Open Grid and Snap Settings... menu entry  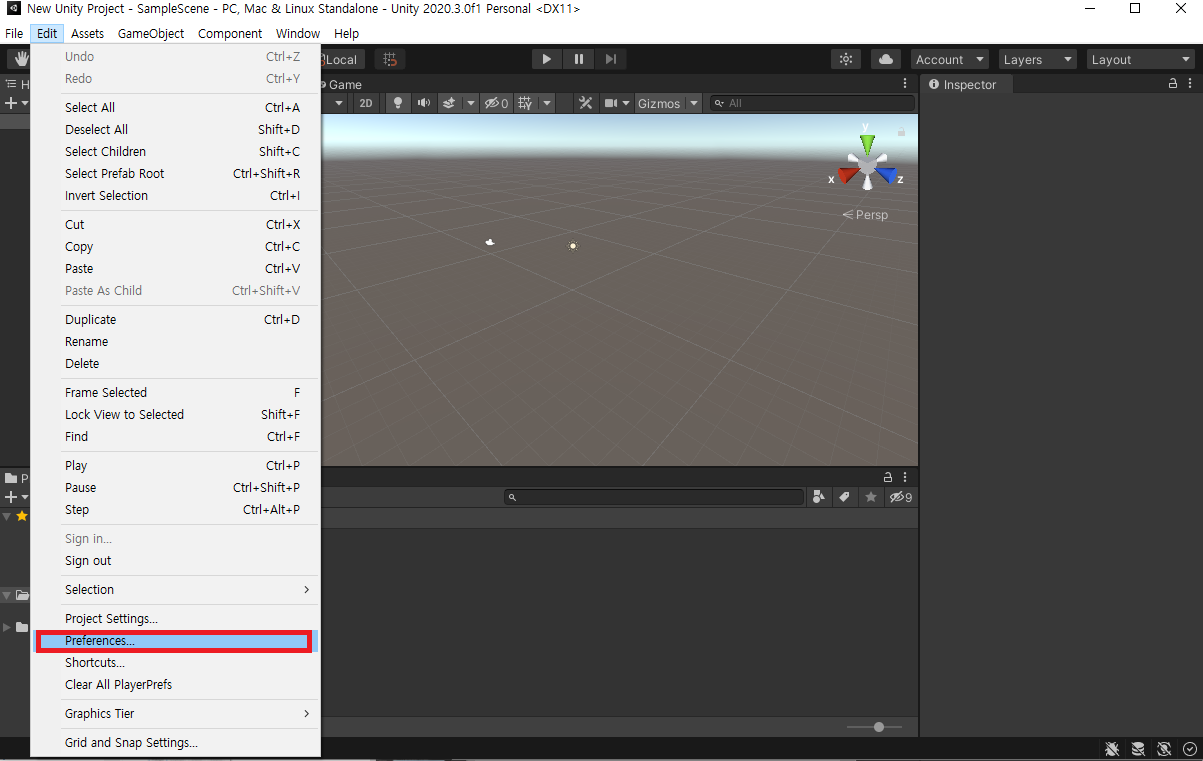click(x=174, y=743)
